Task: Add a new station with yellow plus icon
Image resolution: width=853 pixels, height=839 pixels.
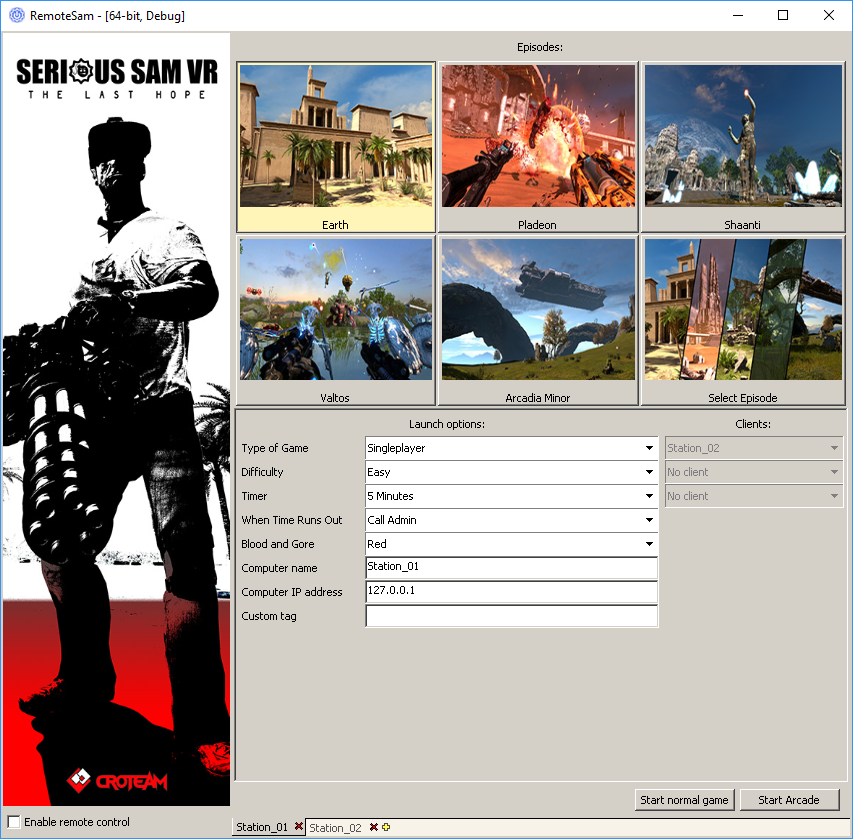Action: (386, 827)
